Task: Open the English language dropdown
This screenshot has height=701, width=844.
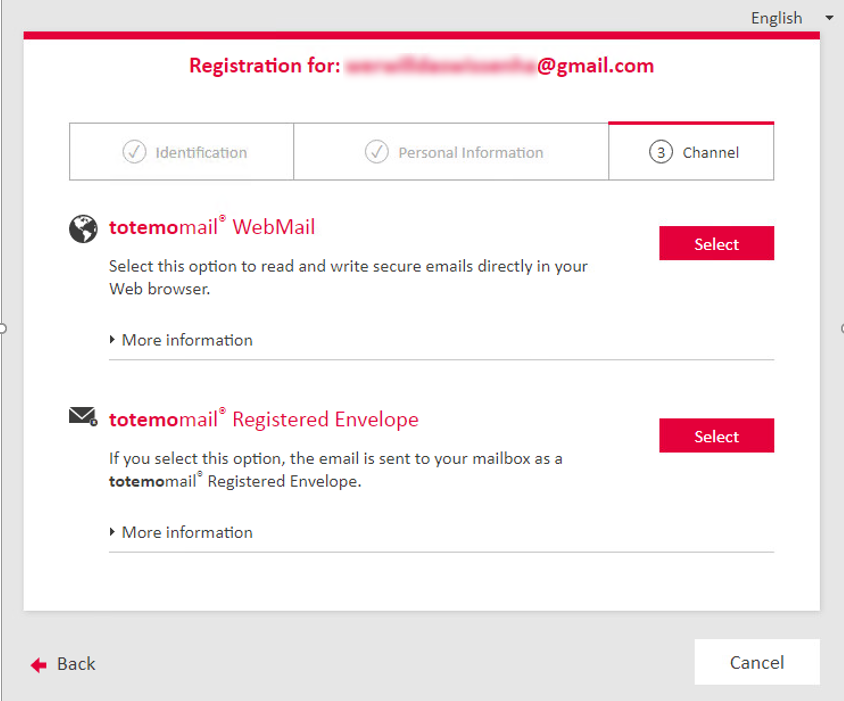Action: tap(792, 18)
